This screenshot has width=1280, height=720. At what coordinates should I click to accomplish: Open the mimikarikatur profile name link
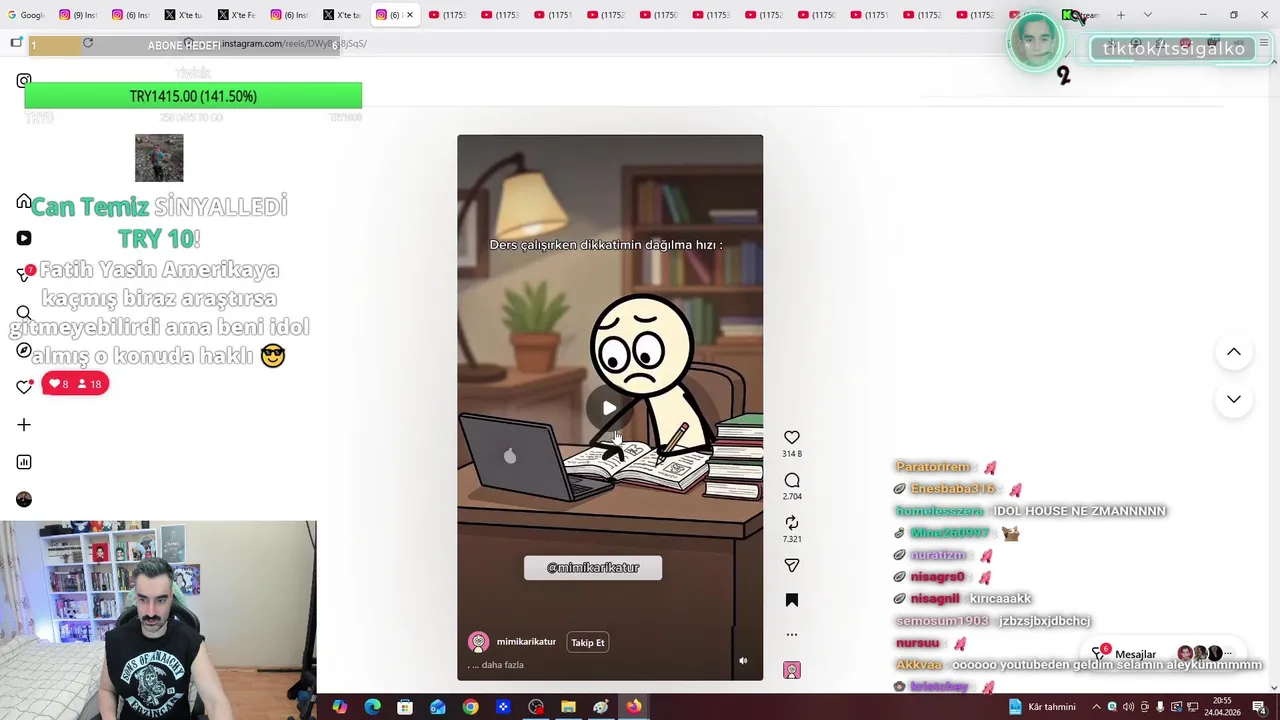[526, 642]
